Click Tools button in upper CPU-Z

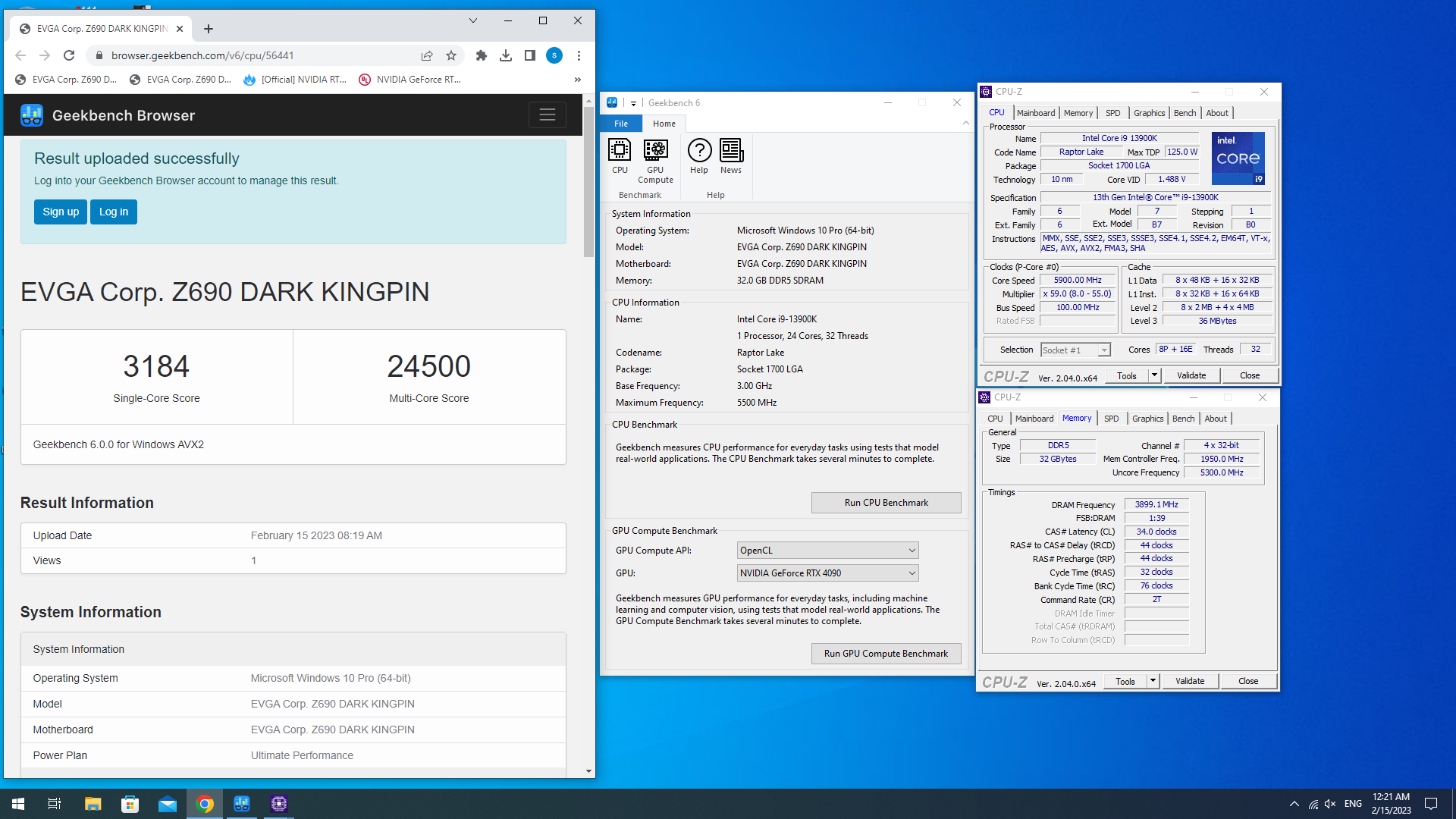coord(1127,375)
